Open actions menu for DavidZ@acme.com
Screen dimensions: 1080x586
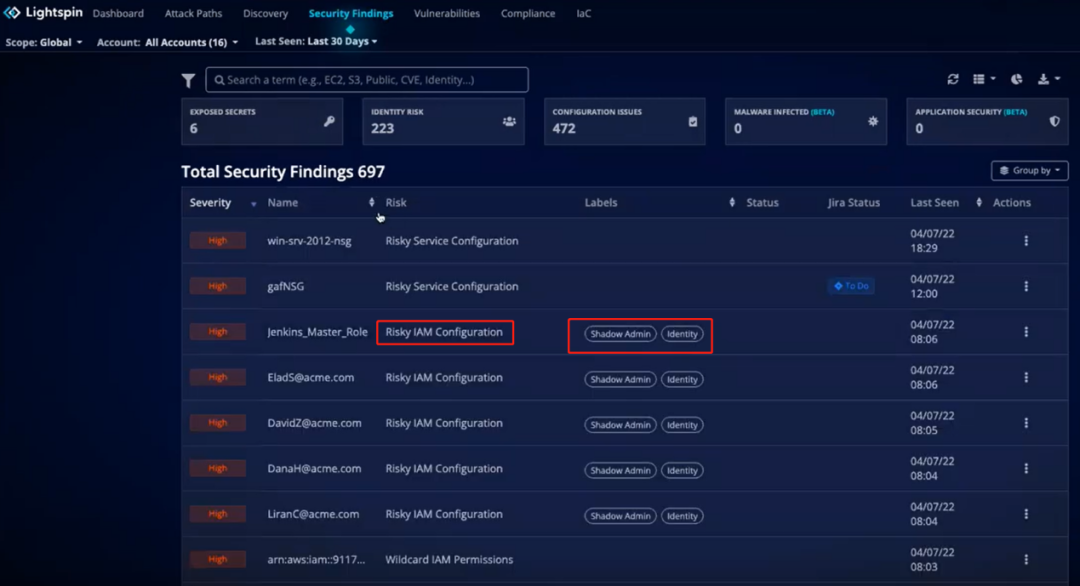(x=1026, y=423)
